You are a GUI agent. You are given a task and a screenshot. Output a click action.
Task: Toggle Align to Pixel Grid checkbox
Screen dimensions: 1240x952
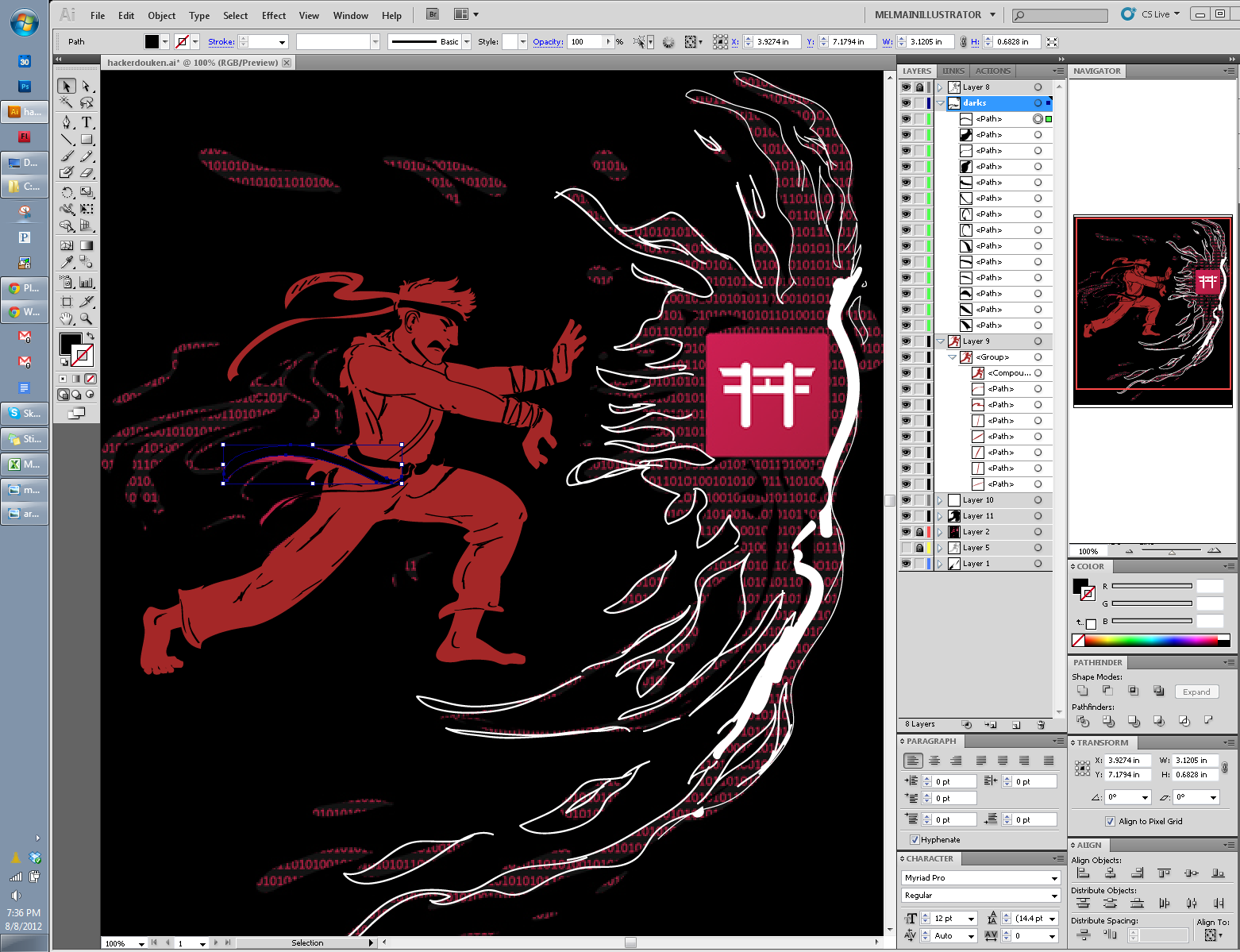(1110, 821)
